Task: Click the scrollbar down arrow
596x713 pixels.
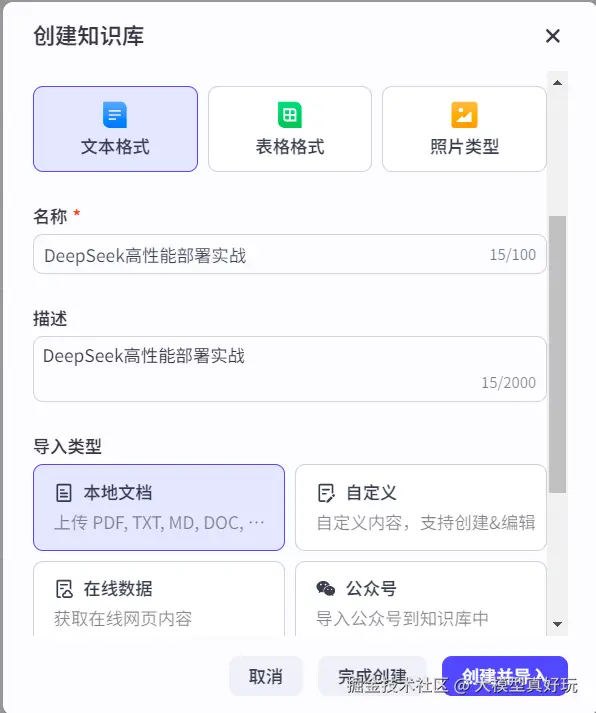Action: point(557,624)
